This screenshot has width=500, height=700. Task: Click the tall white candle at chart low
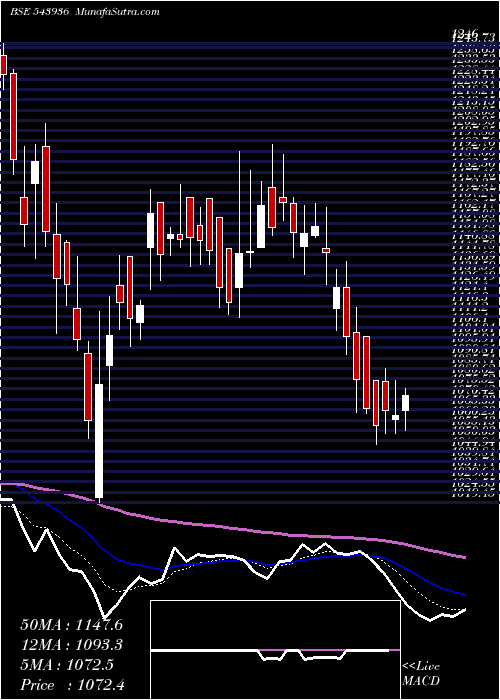[99, 441]
